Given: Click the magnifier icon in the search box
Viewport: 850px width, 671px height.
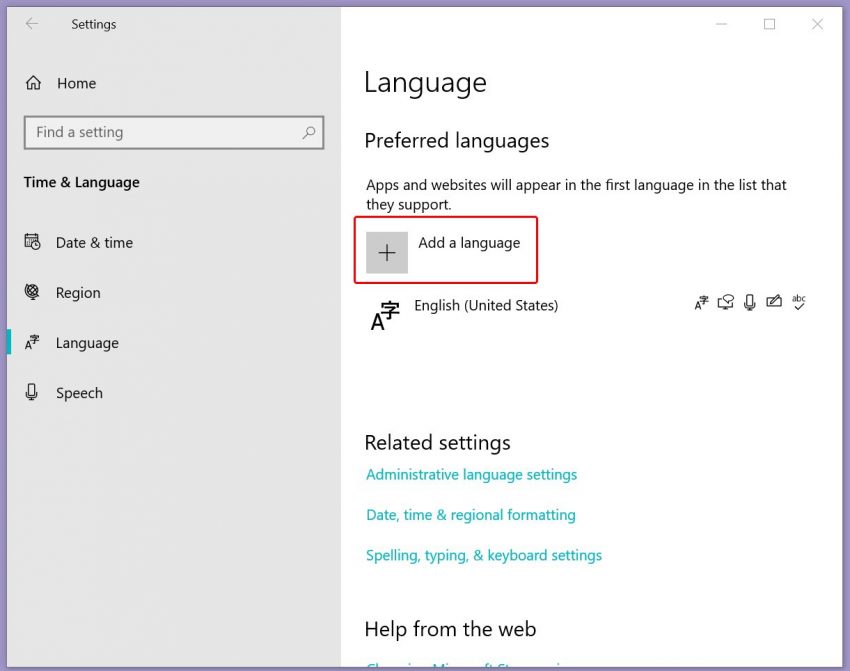Looking at the screenshot, I should pyautogui.click(x=311, y=132).
